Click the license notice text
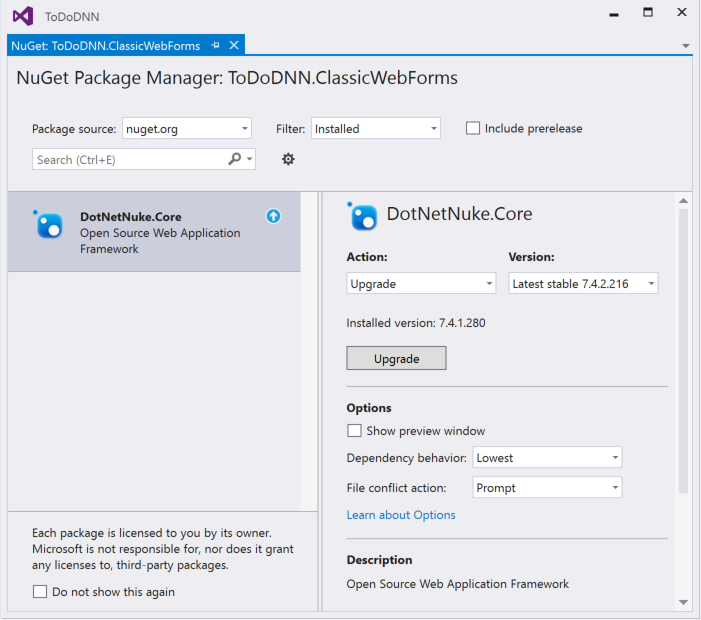The height and width of the screenshot is (620, 701). [163, 549]
